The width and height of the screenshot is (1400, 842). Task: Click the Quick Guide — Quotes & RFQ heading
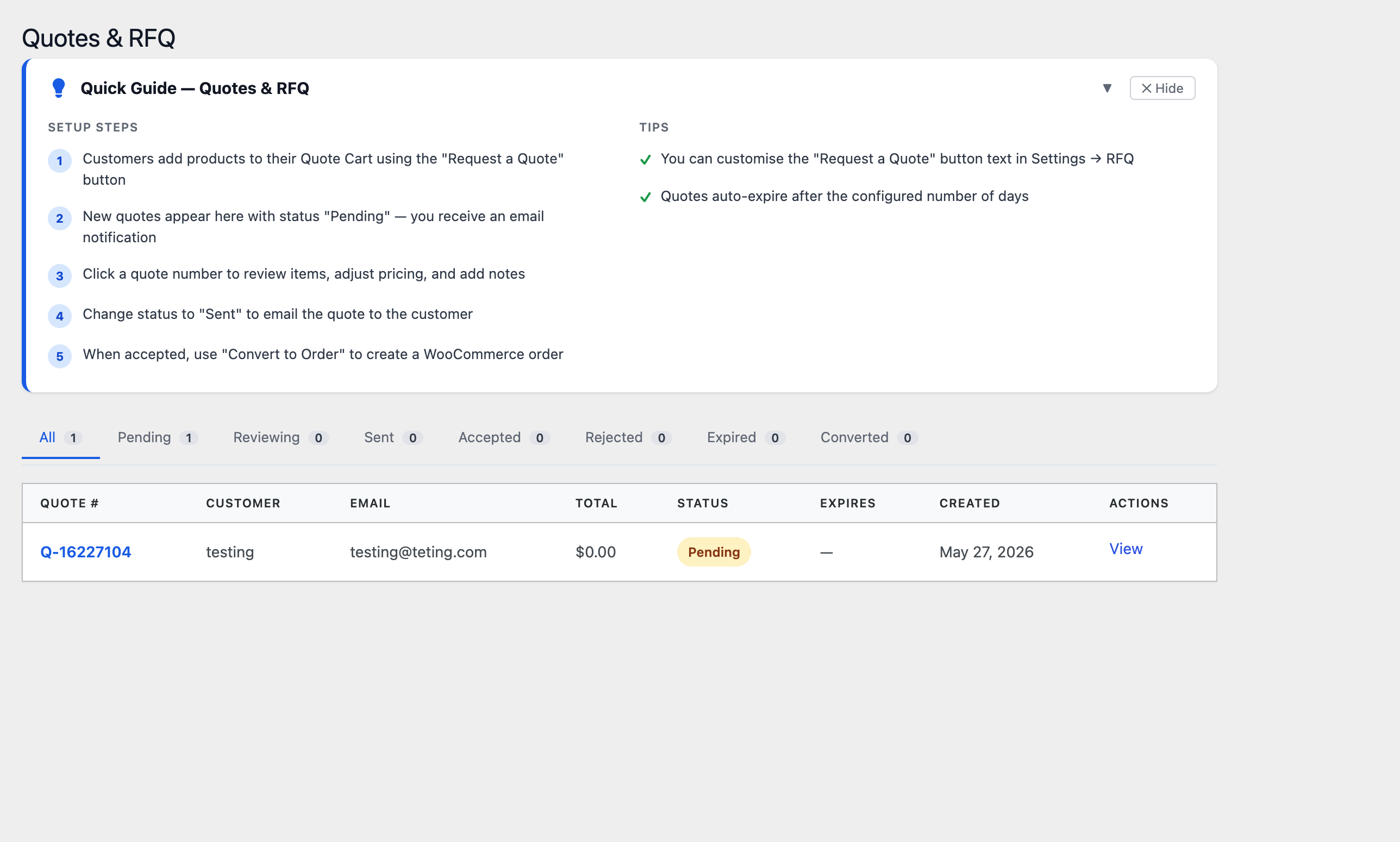tap(195, 88)
